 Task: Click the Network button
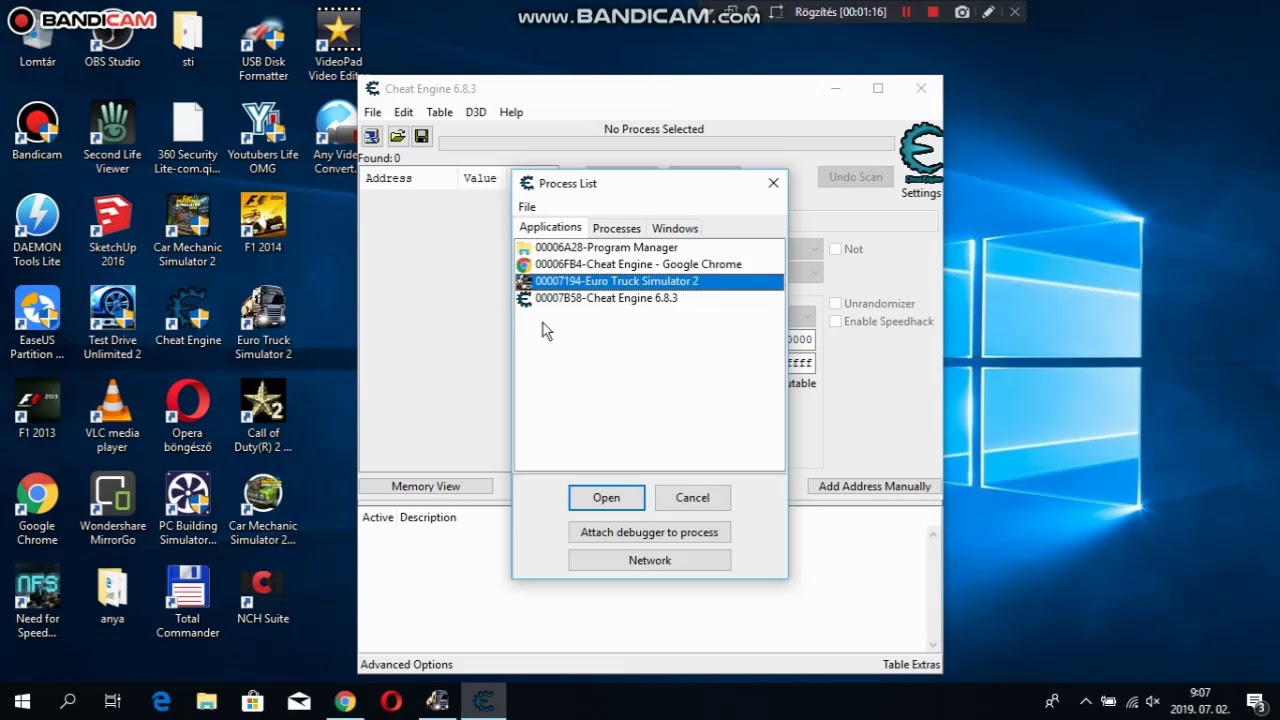[x=649, y=560]
